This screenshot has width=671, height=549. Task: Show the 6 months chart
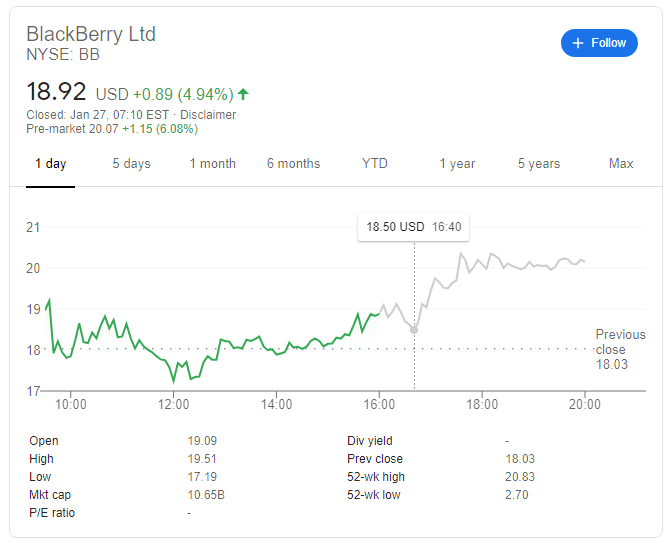pyautogui.click(x=293, y=164)
